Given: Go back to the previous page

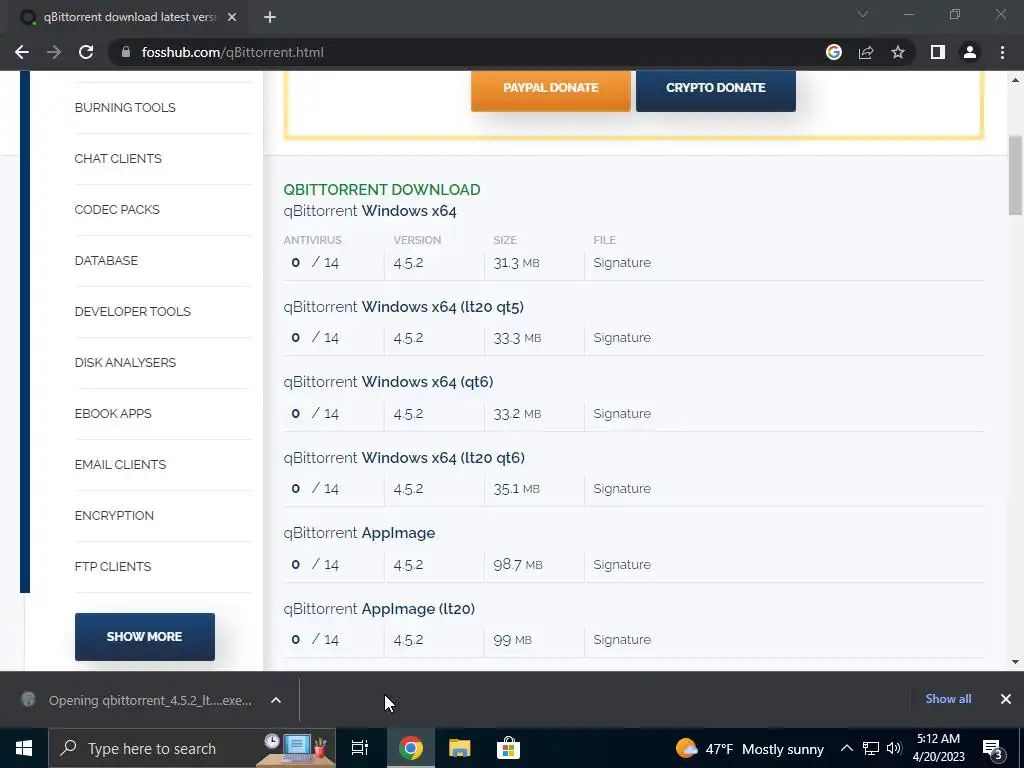Looking at the screenshot, I should [x=22, y=52].
